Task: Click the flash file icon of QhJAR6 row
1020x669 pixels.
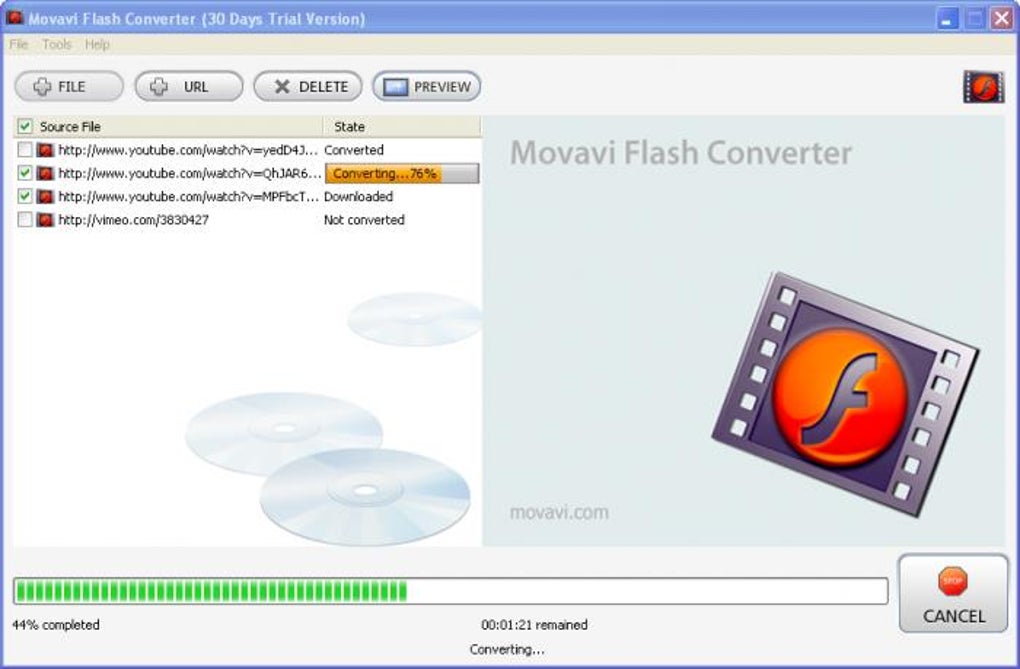Action: pyautogui.click(x=45, y=173)
